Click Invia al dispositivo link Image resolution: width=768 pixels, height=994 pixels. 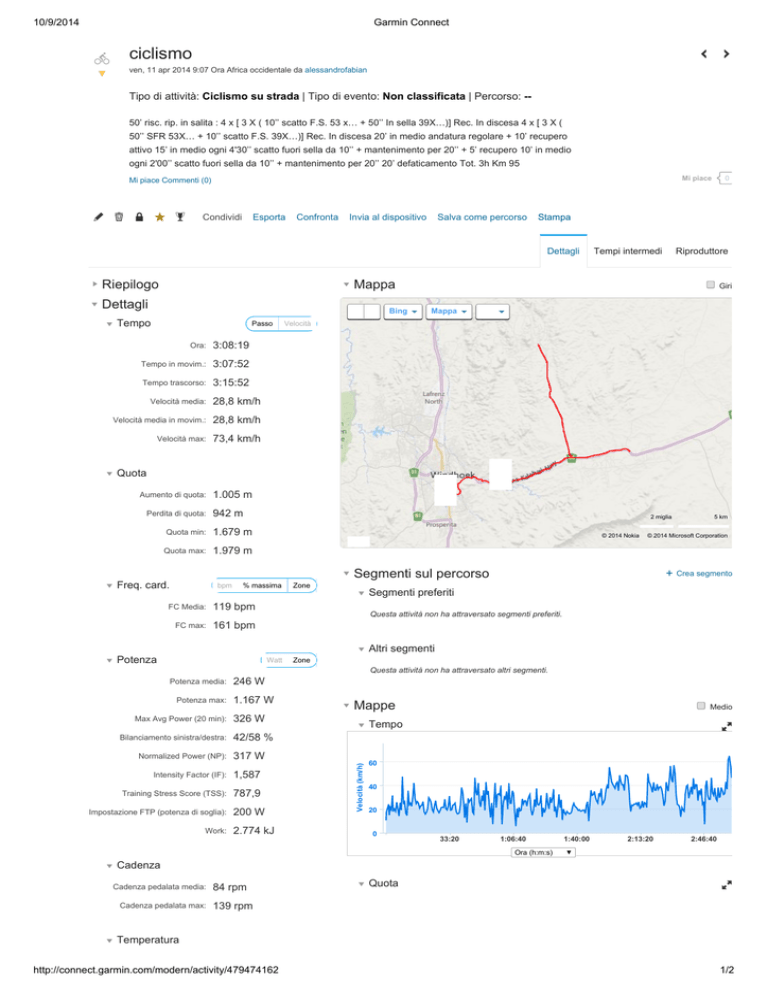[387, 217]
